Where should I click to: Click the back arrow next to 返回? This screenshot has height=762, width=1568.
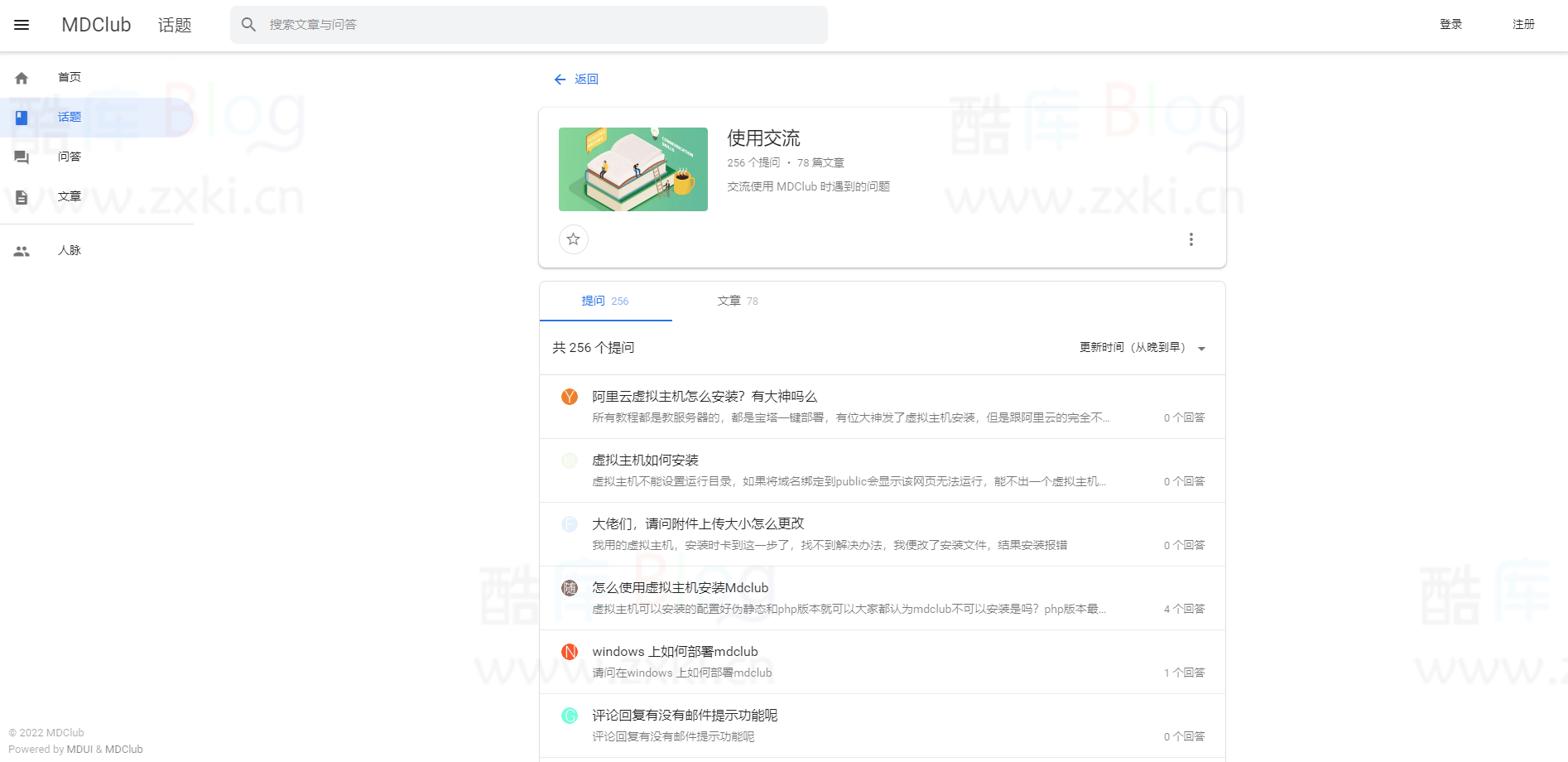560,79
